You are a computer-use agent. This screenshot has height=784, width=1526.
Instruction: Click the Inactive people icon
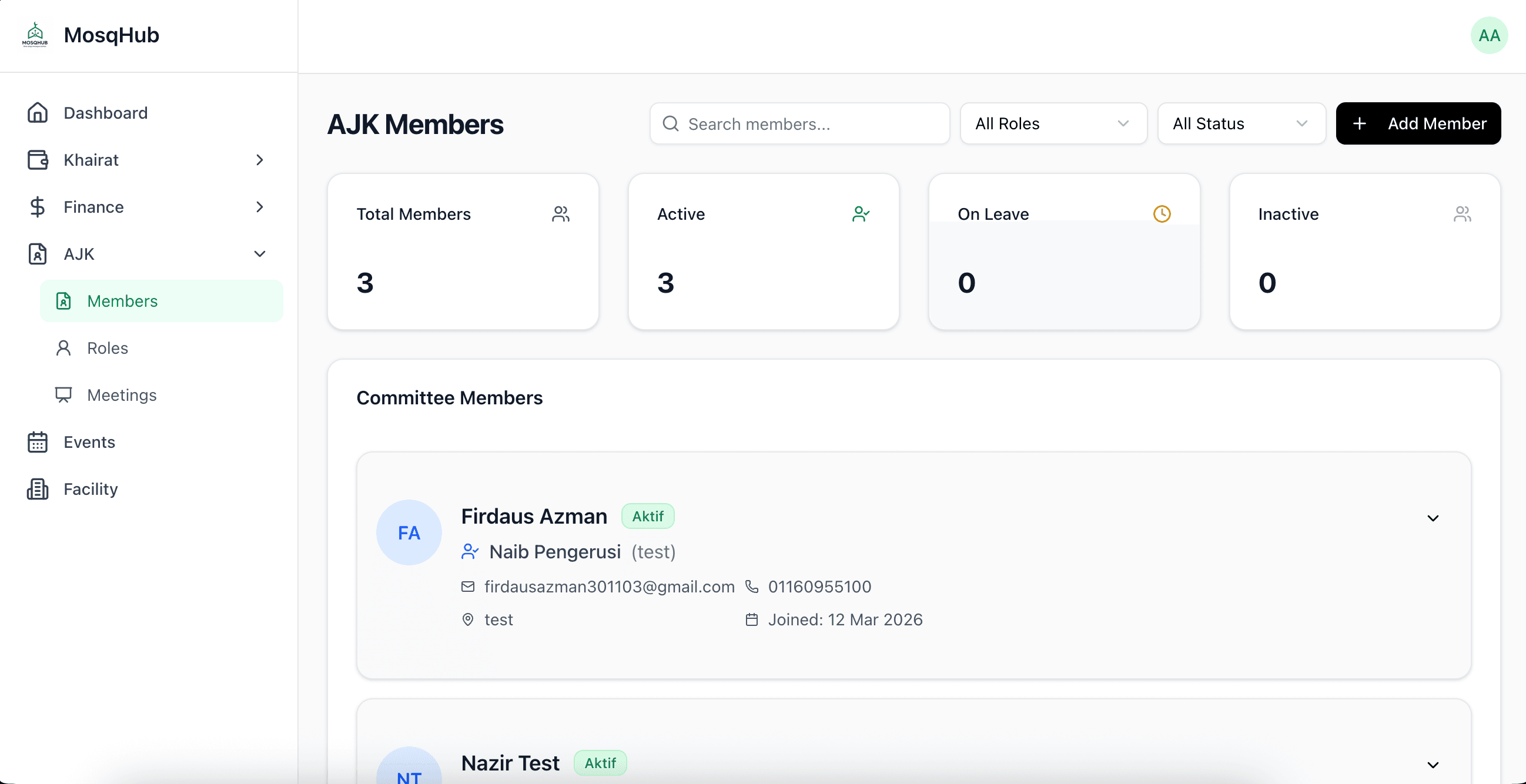[1462, 214]
